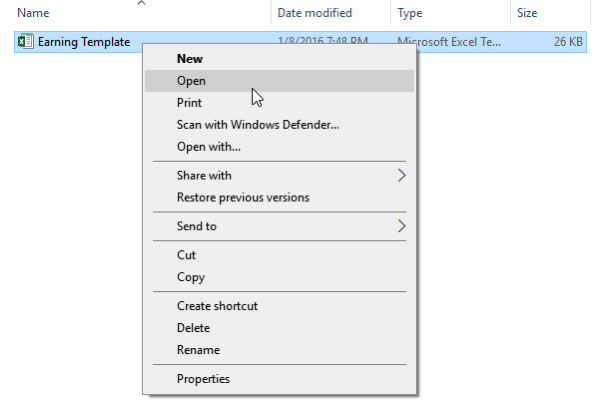
Task: Choose Open from the context menu
Action: [x=191, y=81]
